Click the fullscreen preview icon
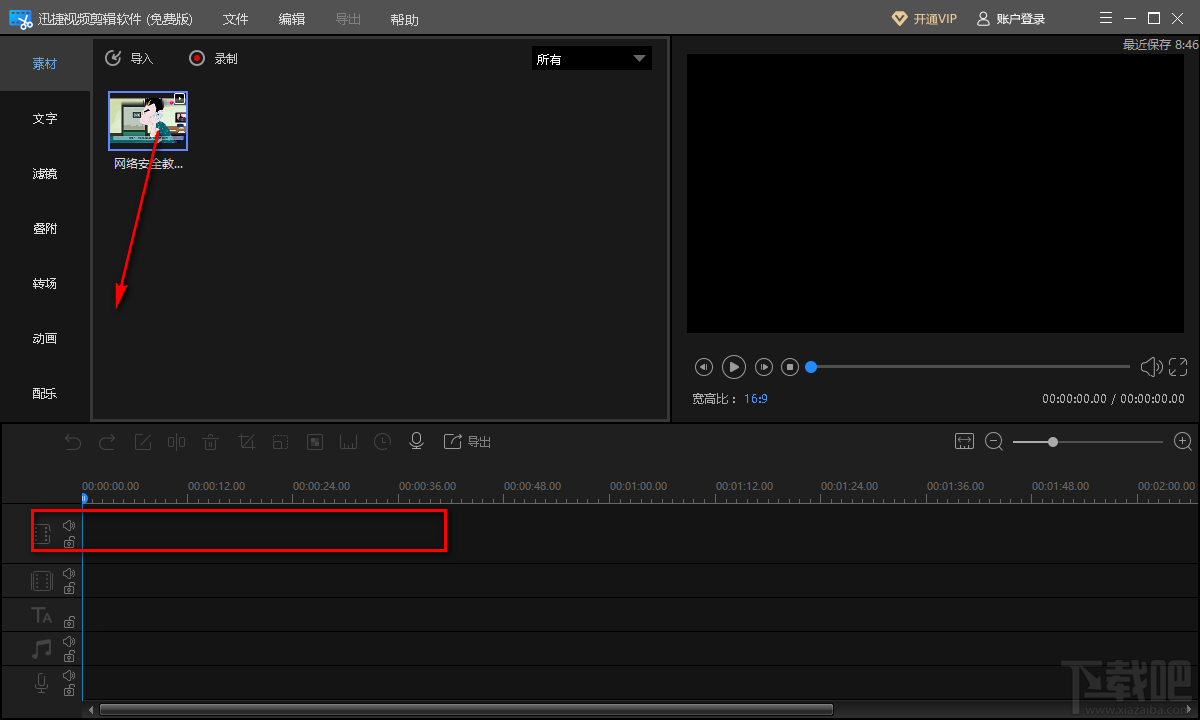This screenshot has width=1200, height=720. (1178, 367)
